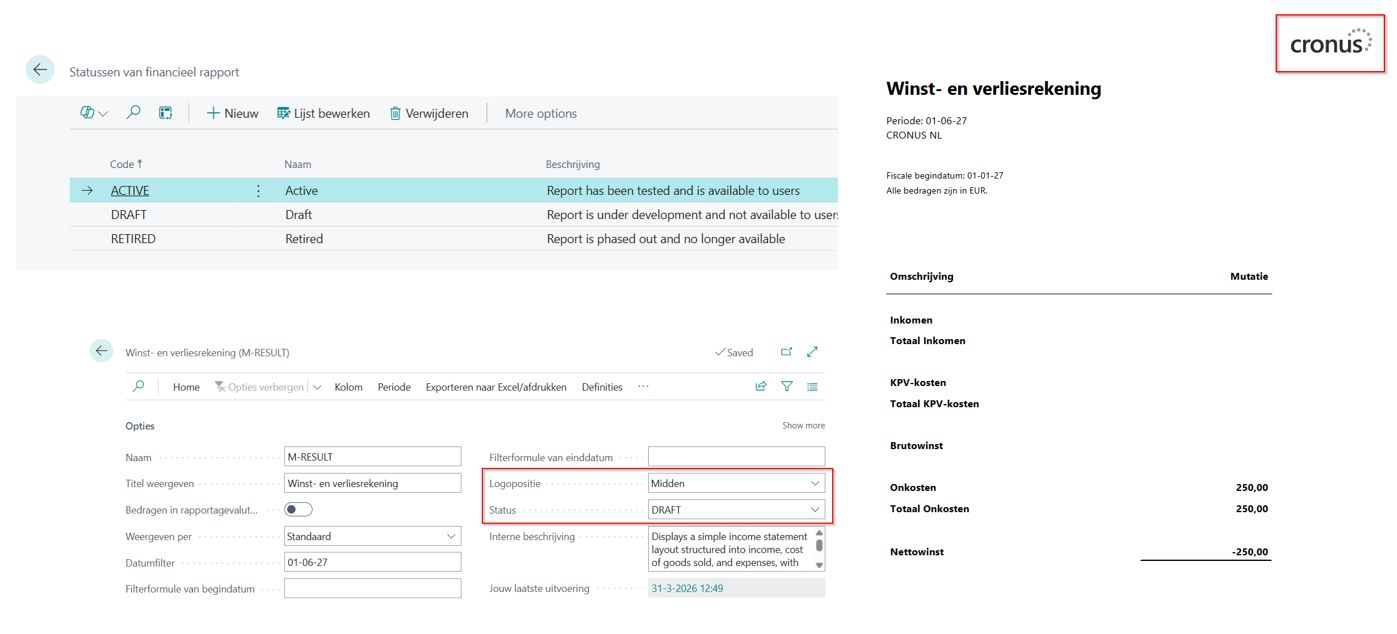Click the Brutowinst row in report
The height and width of the screenshot is (634, 1397).
[x=1079, y=446]
